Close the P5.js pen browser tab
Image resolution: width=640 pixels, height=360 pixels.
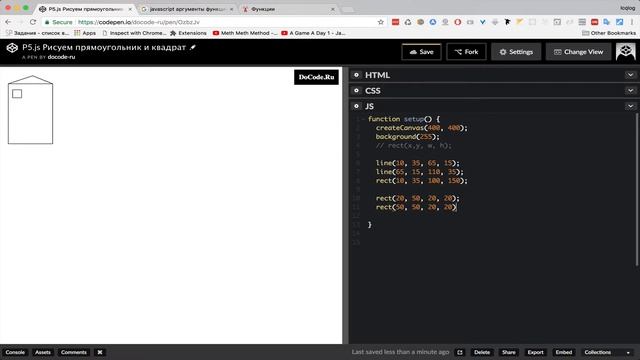point(130,9)
